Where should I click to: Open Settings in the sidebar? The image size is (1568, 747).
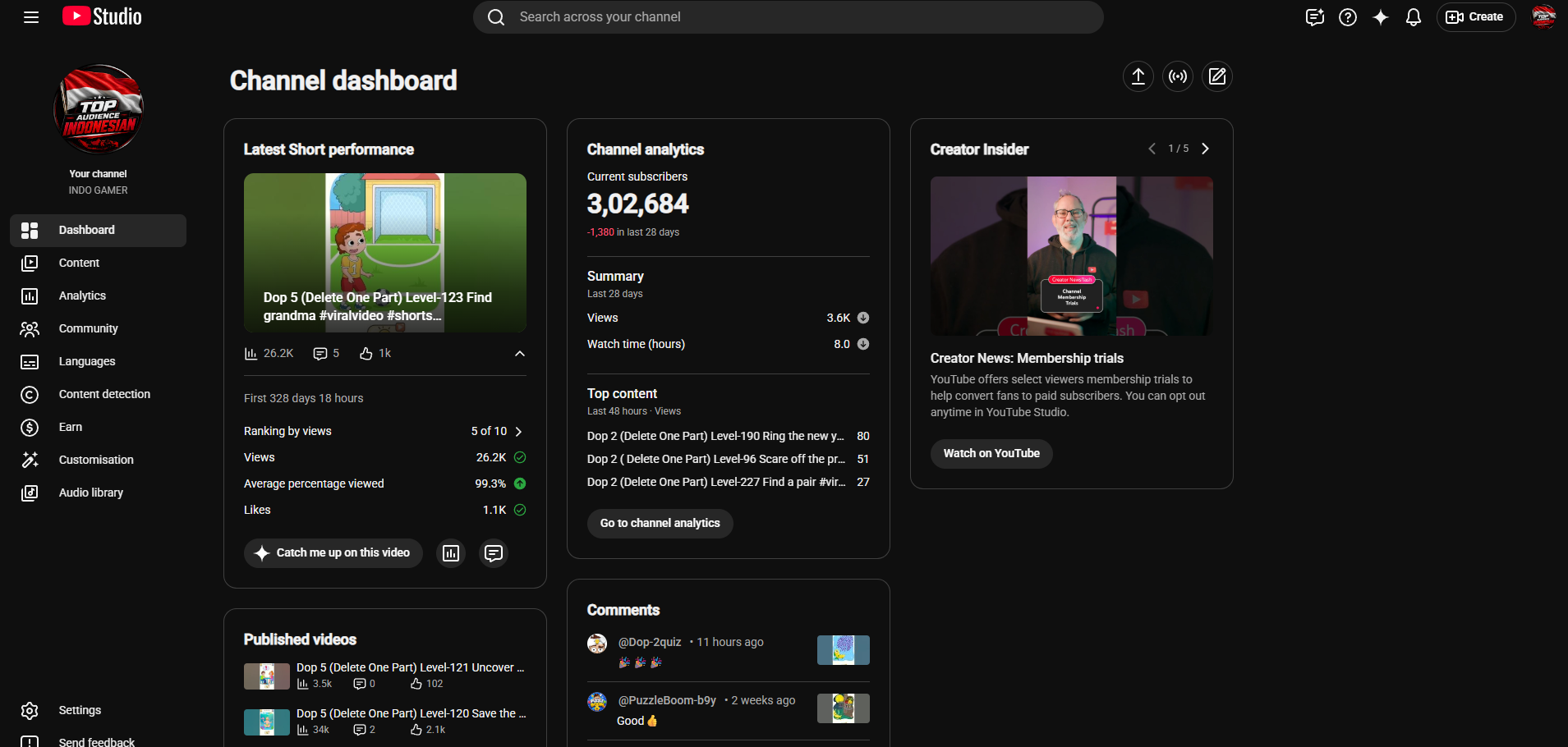(x=99, y=711)
